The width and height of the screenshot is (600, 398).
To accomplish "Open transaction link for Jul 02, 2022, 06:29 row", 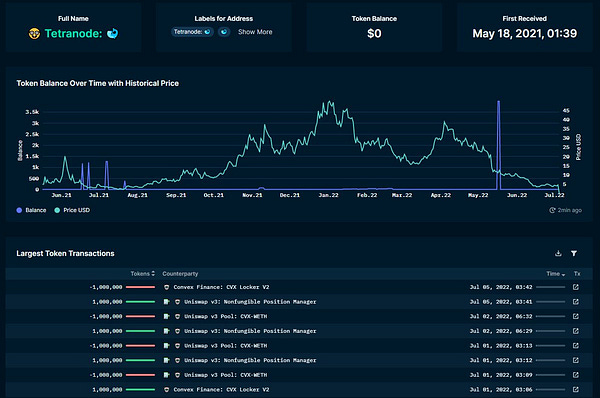I will tap(576, 331).
